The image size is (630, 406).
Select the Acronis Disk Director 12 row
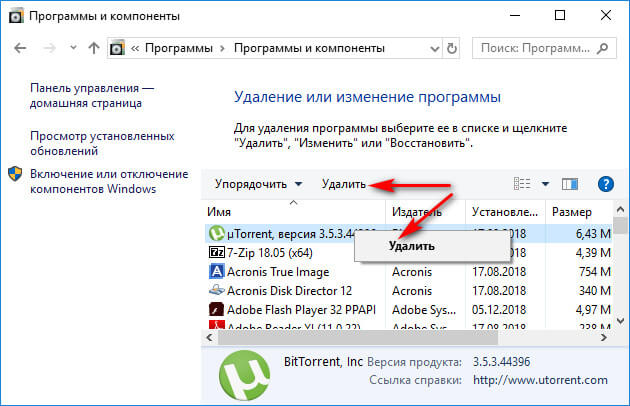(408, 291)
